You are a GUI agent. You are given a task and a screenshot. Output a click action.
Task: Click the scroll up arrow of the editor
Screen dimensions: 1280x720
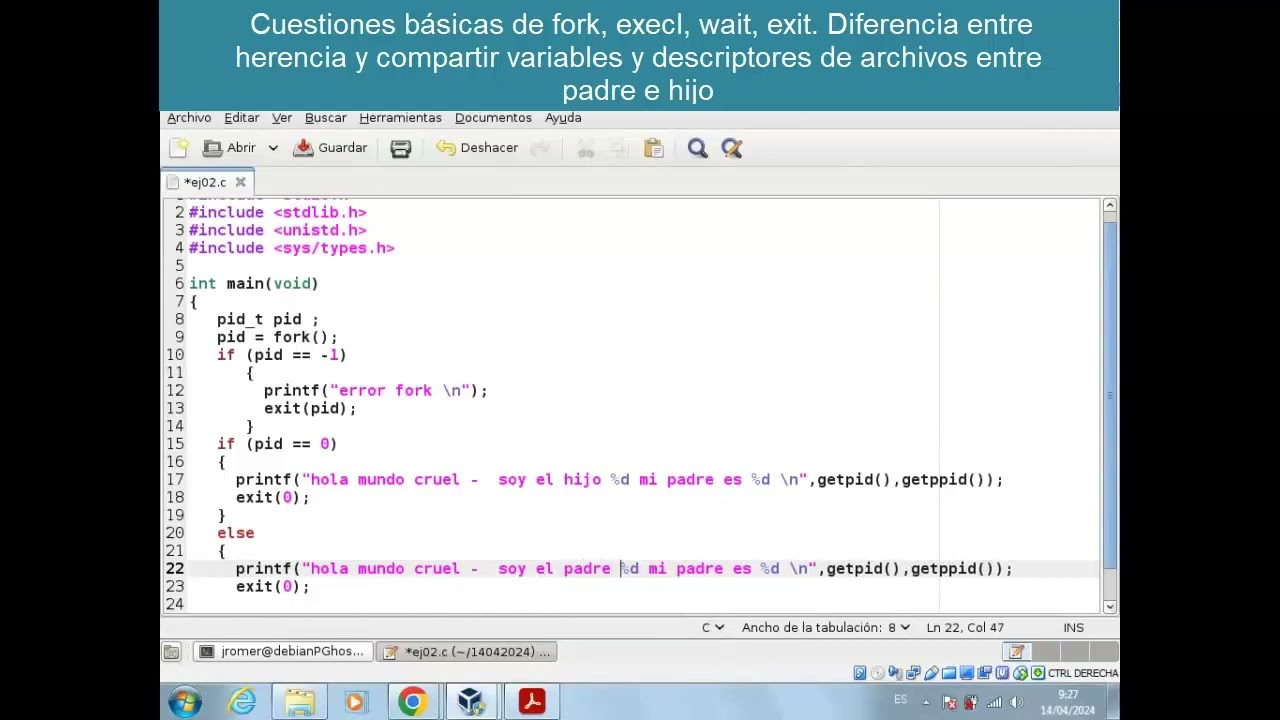pos(1110,206)
